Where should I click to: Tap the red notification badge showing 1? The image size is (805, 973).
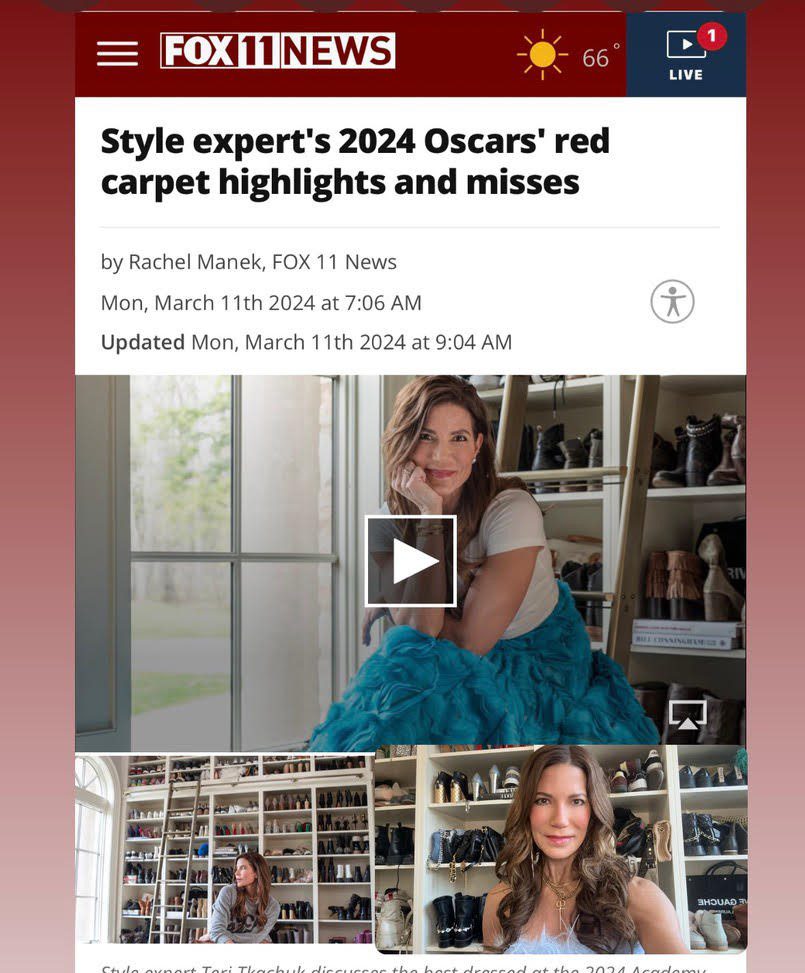[711, 36]
